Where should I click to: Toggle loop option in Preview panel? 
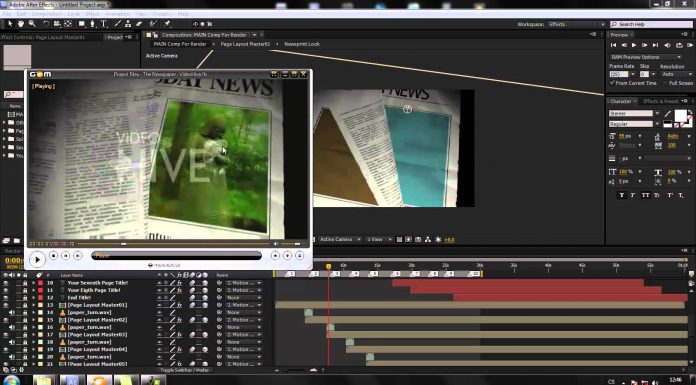coord(679,45)
